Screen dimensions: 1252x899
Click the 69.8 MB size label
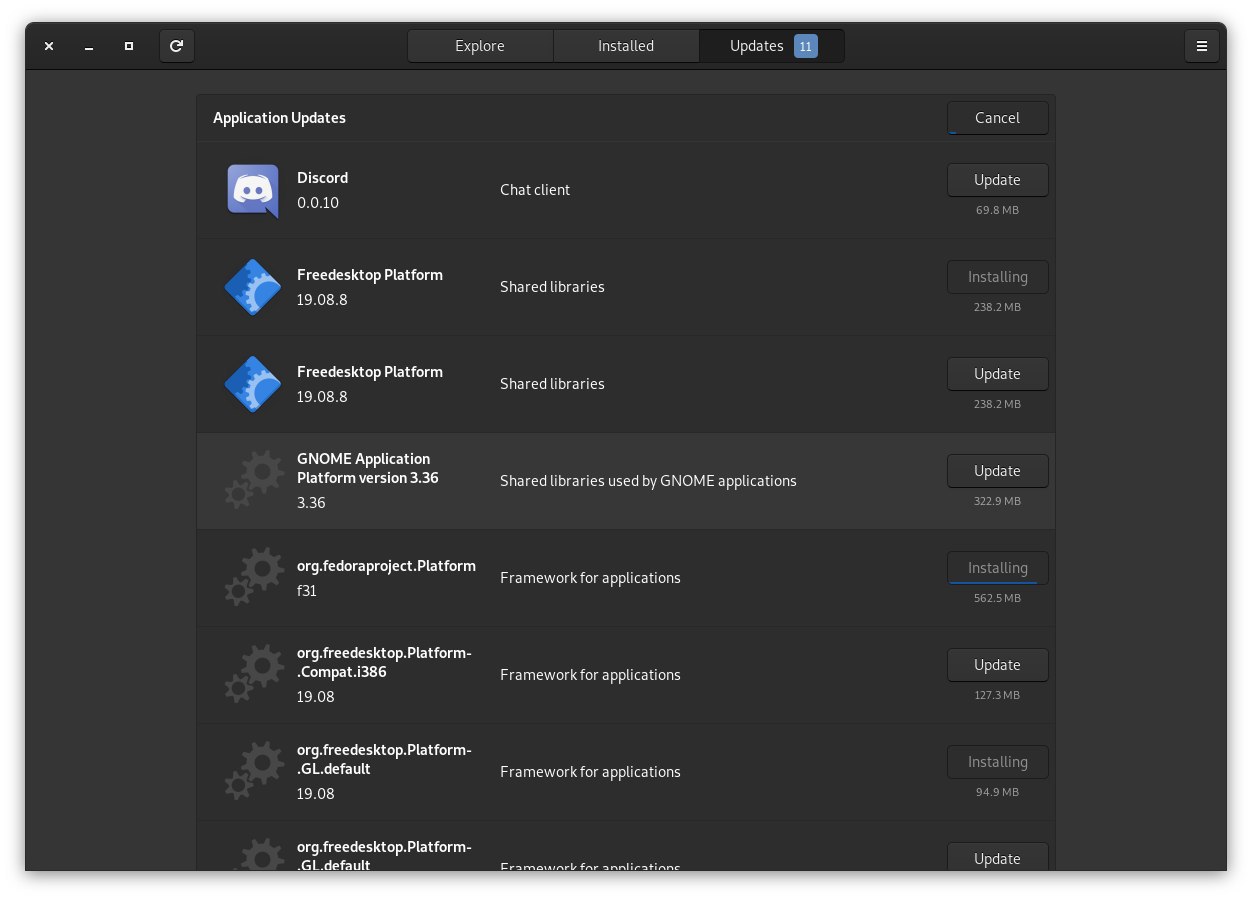pyautogui.click(x=998, y=211)
